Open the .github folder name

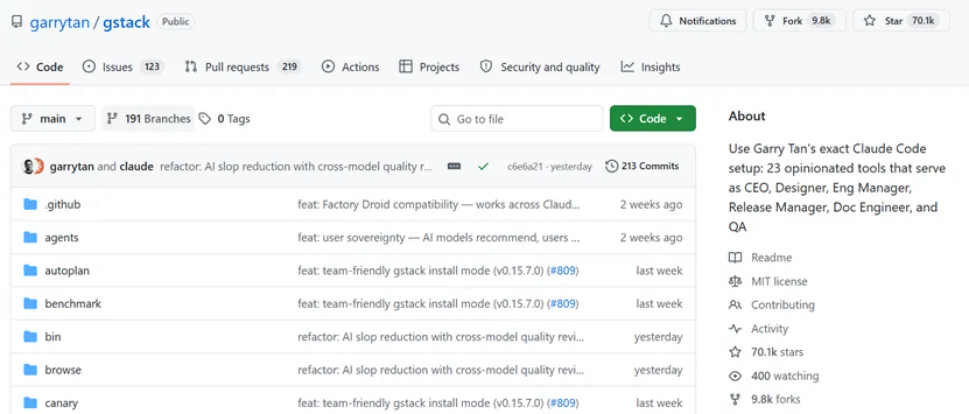(x=62, y=205)
